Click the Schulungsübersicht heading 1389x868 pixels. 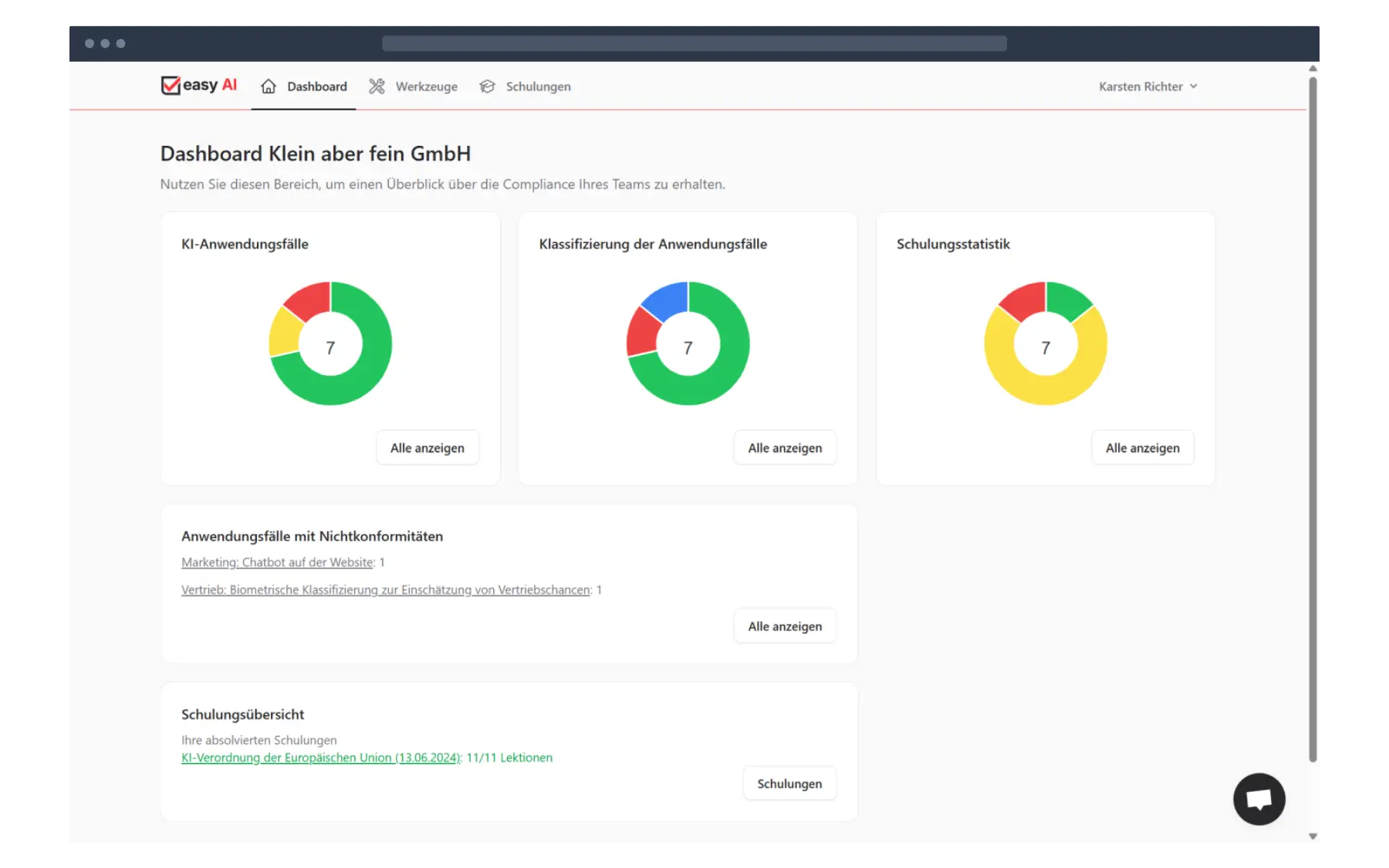pos(242,714)
